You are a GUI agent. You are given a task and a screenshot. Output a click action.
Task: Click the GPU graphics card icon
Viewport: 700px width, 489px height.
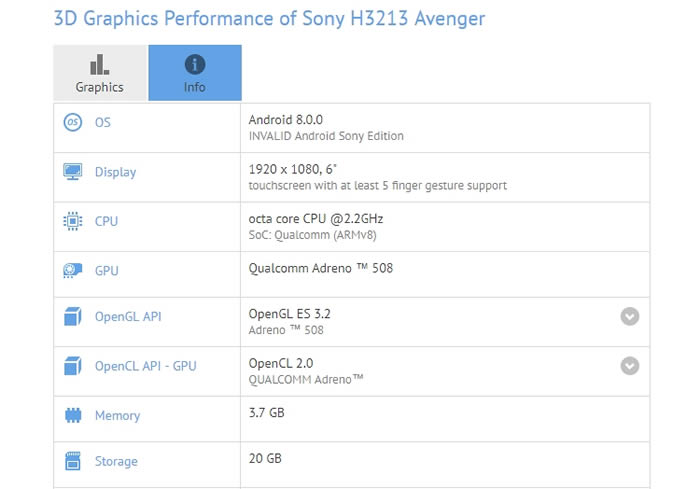click(72, 269)
